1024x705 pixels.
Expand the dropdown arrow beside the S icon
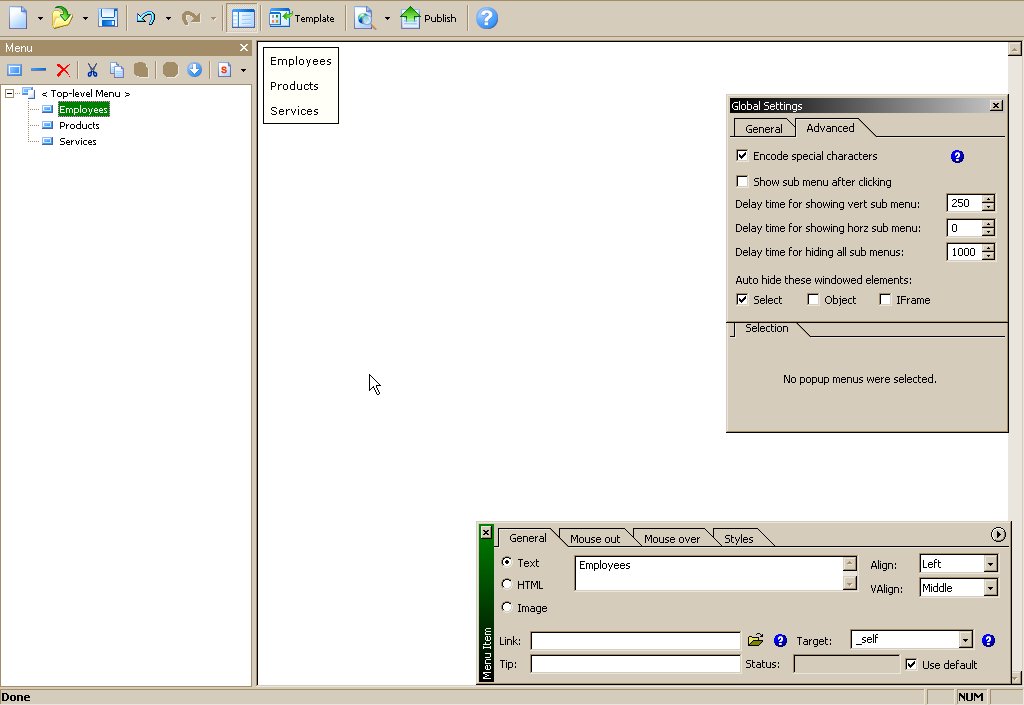click(244, 70)
